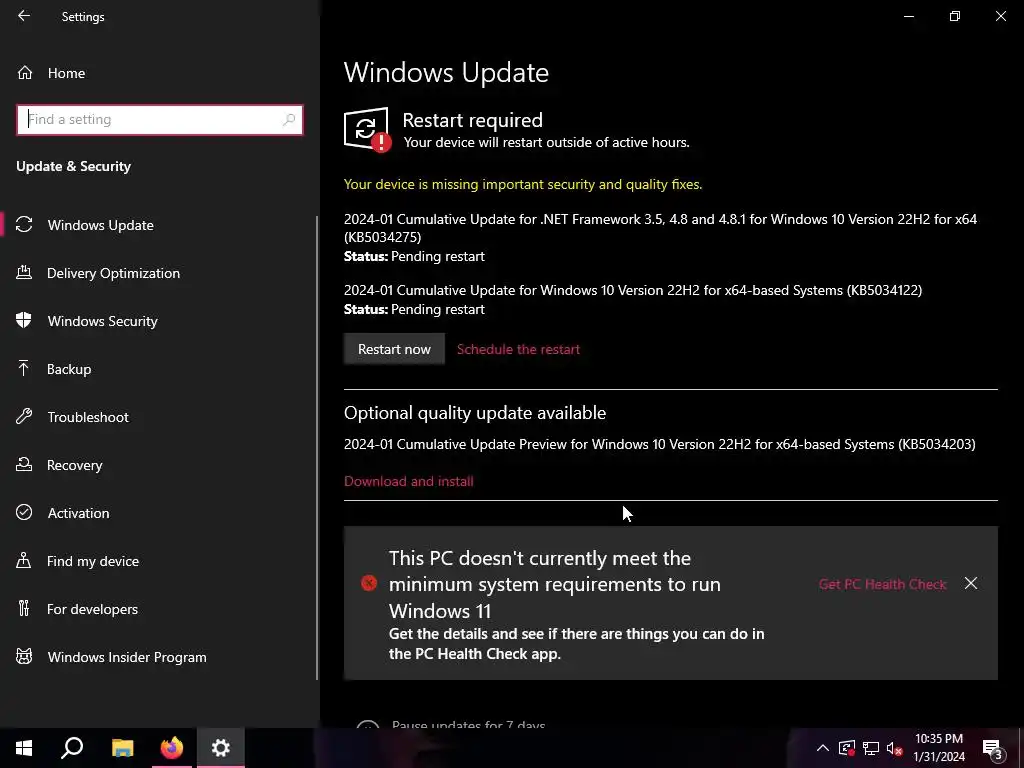Open the Action Center notifications
This screenshot has height=768, width=1024.
pyautogui.click(x=993, y=748)
